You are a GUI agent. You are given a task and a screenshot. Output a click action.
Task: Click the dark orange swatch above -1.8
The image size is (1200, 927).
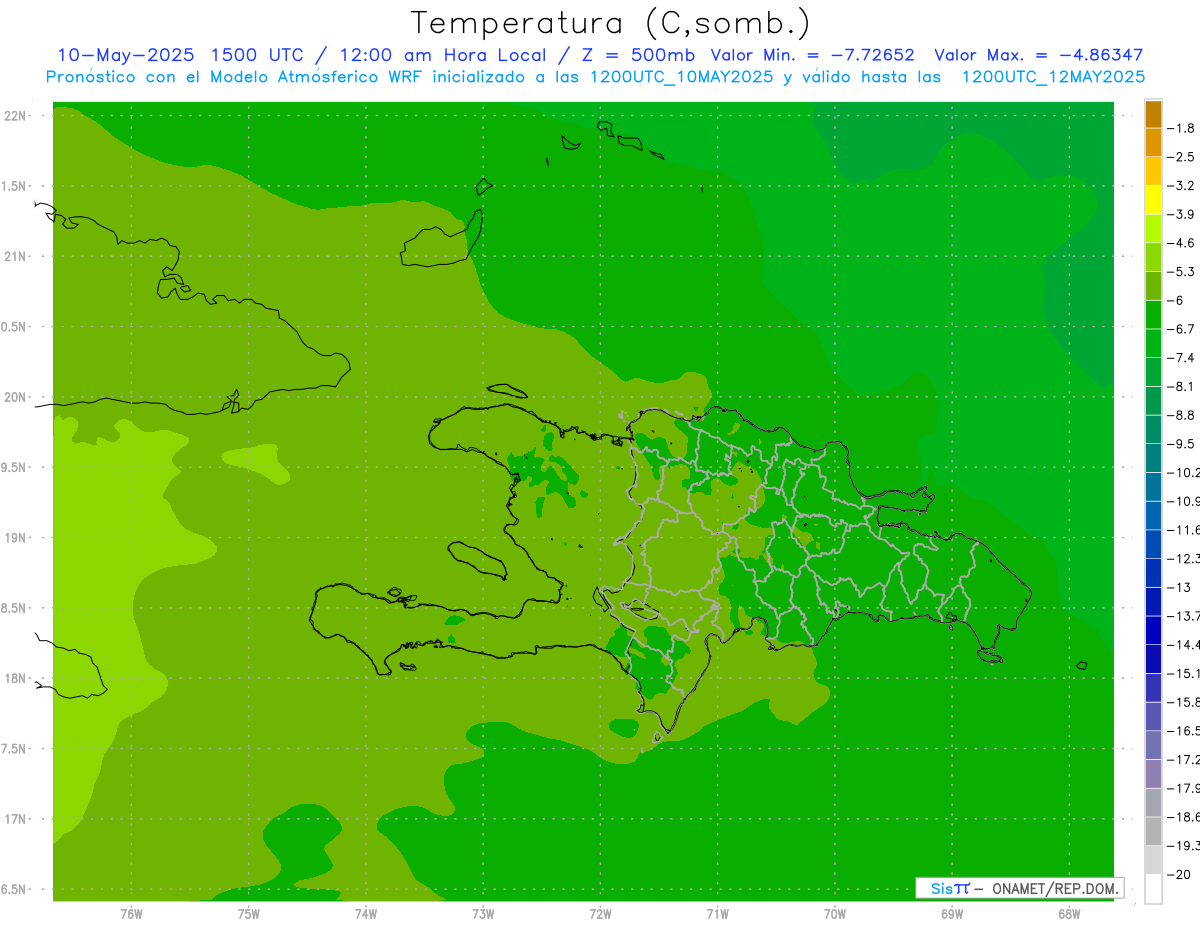coord(1153,115)
